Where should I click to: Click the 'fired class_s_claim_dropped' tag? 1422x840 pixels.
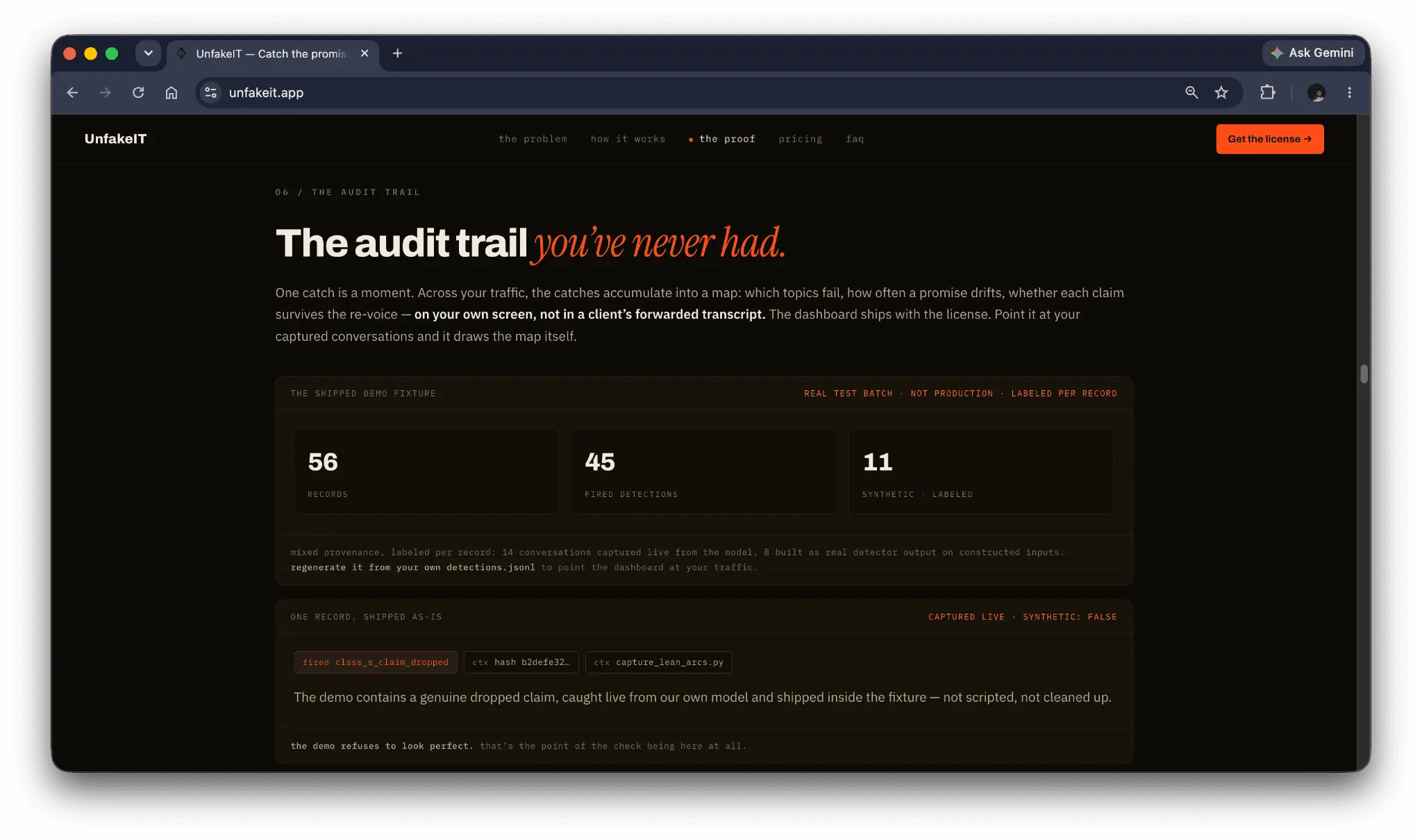376,662
